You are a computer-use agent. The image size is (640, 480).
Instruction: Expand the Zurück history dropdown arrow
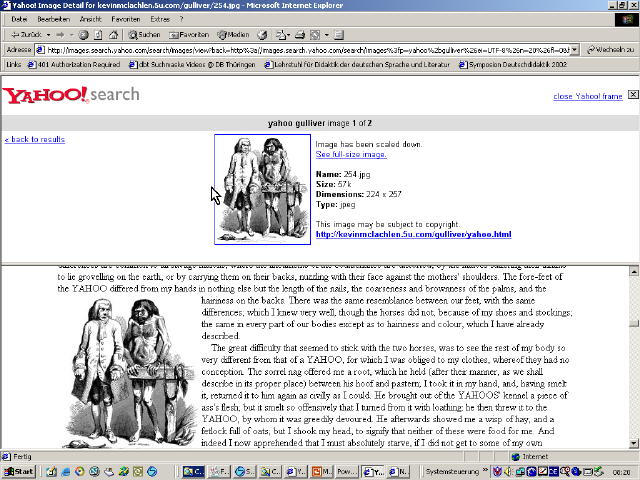[47, 34]
